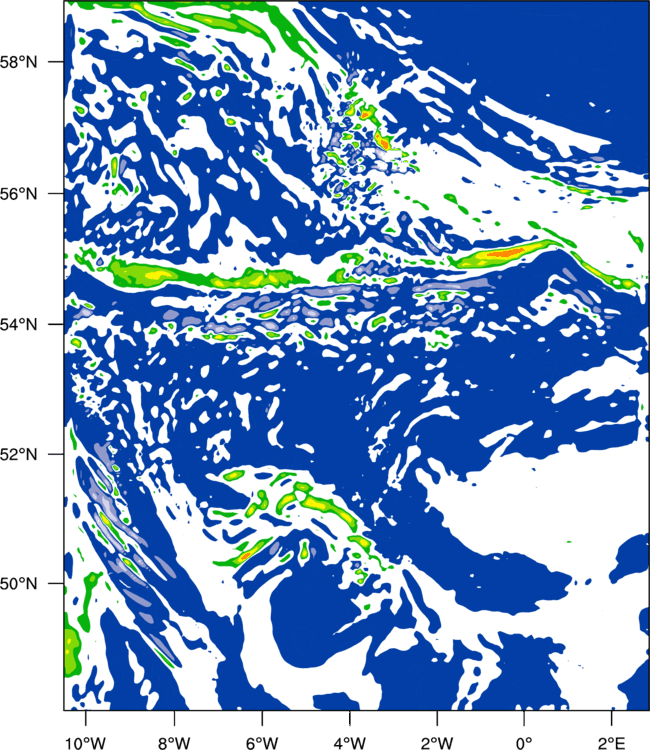Image resolution: width=650 pixels, height=750 pixels.
Task: Click the 50°N latitude label
Action: (19, 584)
